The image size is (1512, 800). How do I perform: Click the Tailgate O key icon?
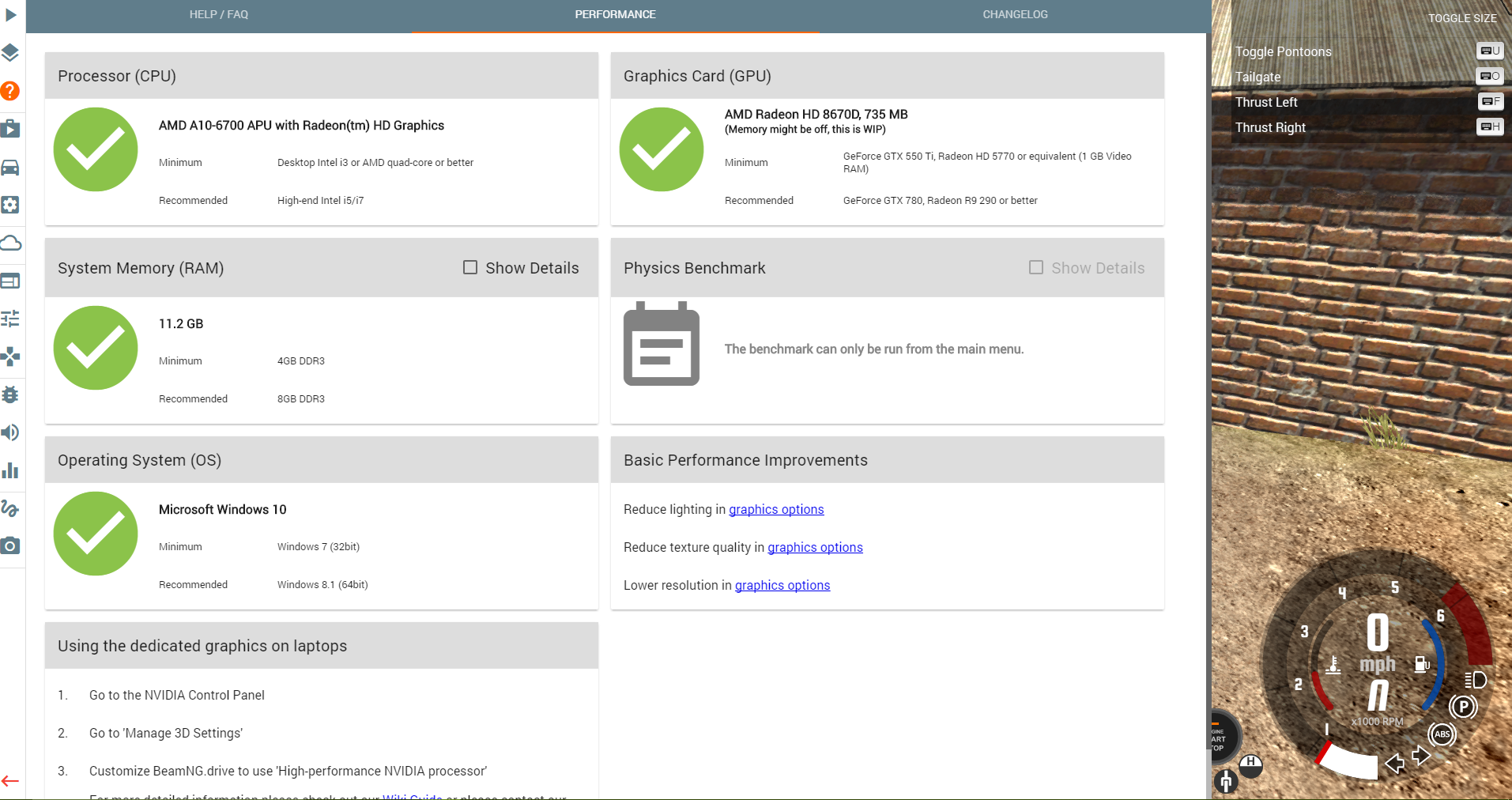[1490, 76]
